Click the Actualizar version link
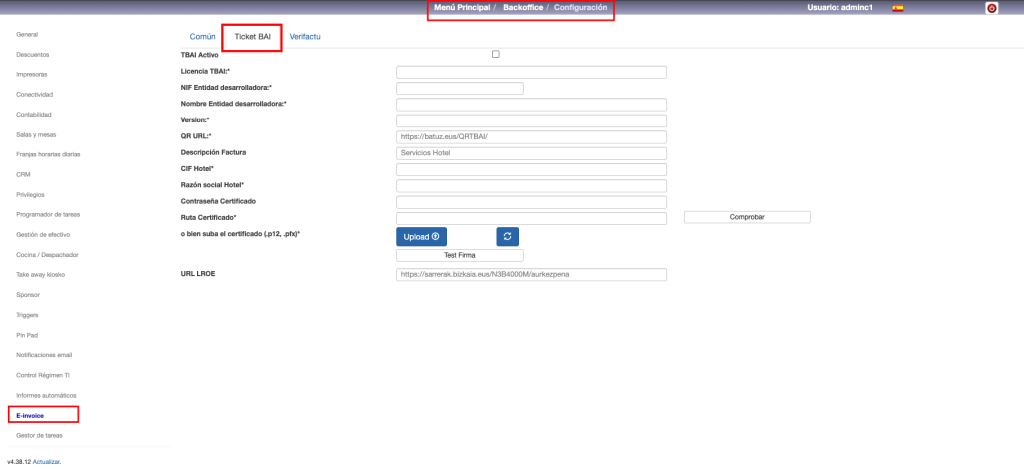This screenshot has width=1024, height=469. tap(46, 462)
